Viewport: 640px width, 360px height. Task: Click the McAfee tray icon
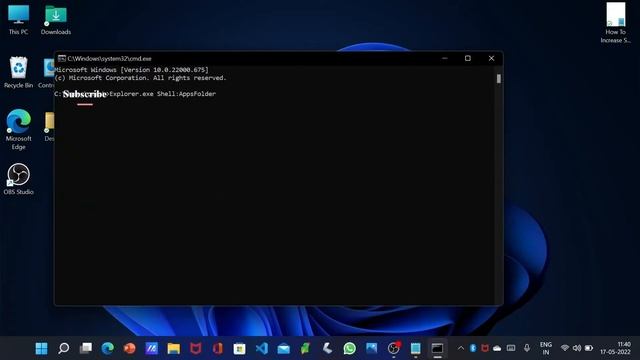tap(485, 348)
